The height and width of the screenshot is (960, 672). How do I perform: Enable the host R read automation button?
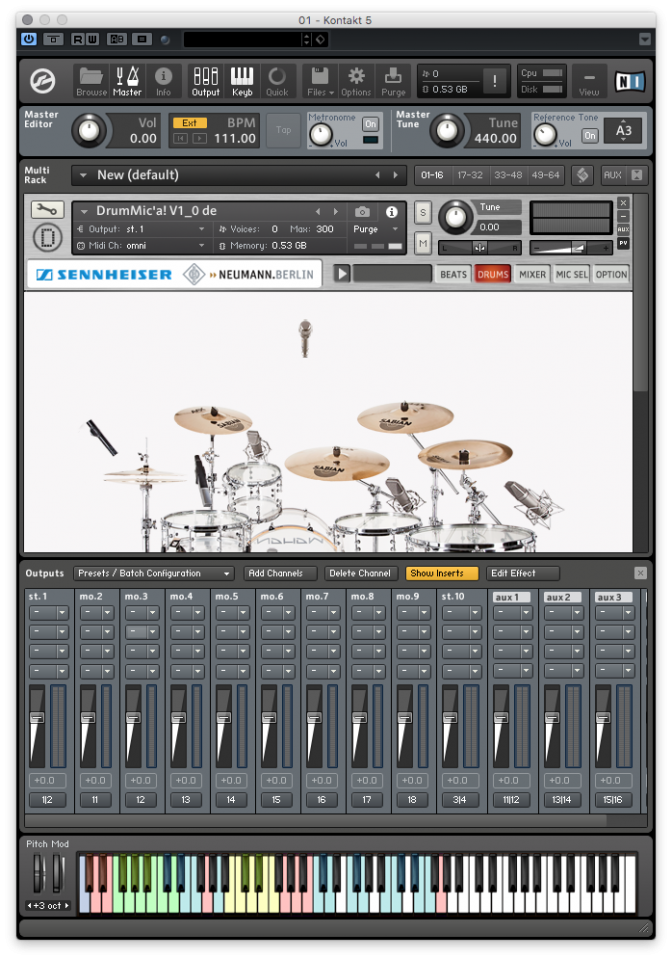(78, 39)
